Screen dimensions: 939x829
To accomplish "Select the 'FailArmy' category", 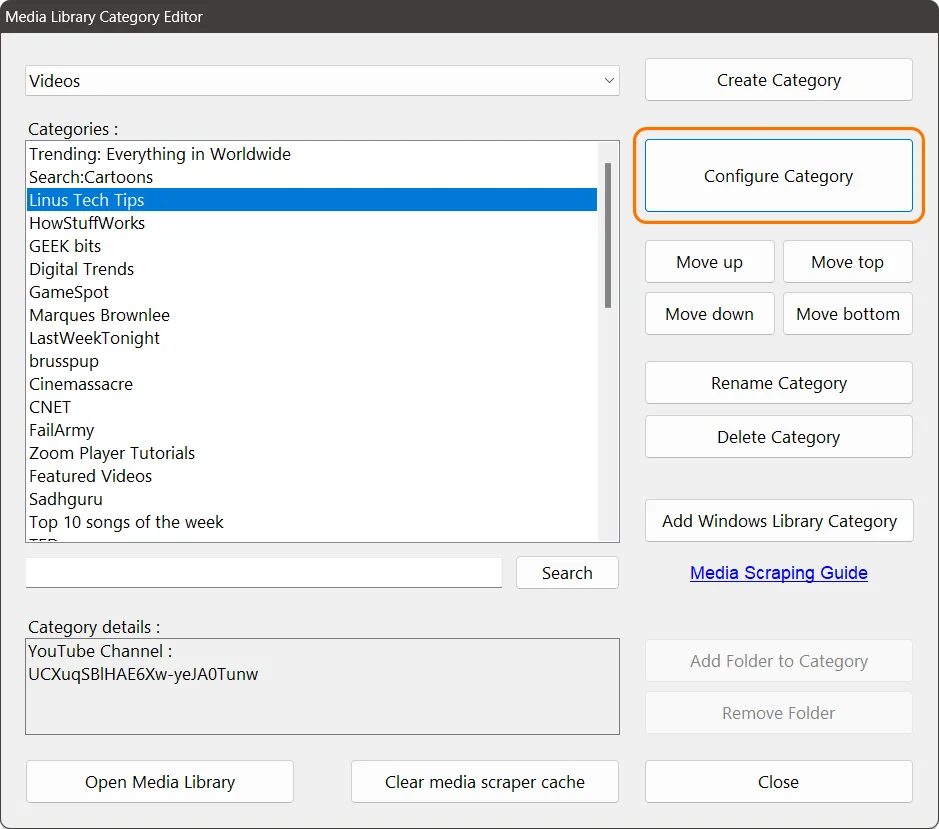I will coord(312,429).
